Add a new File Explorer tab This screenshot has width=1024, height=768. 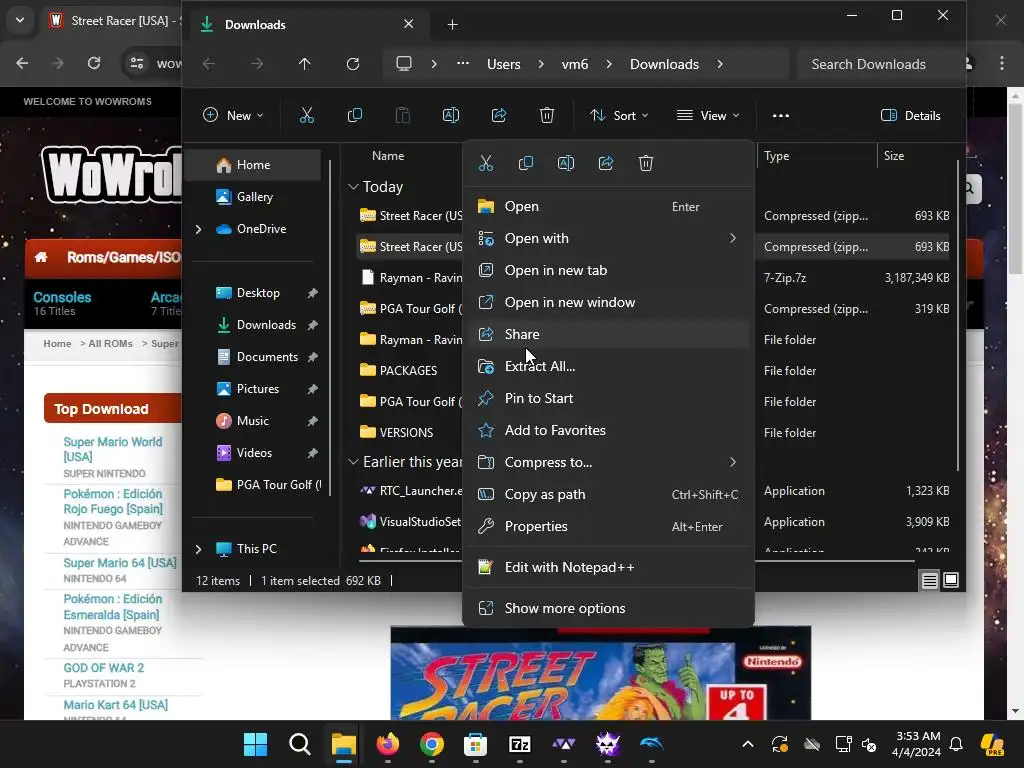(453, 25)
